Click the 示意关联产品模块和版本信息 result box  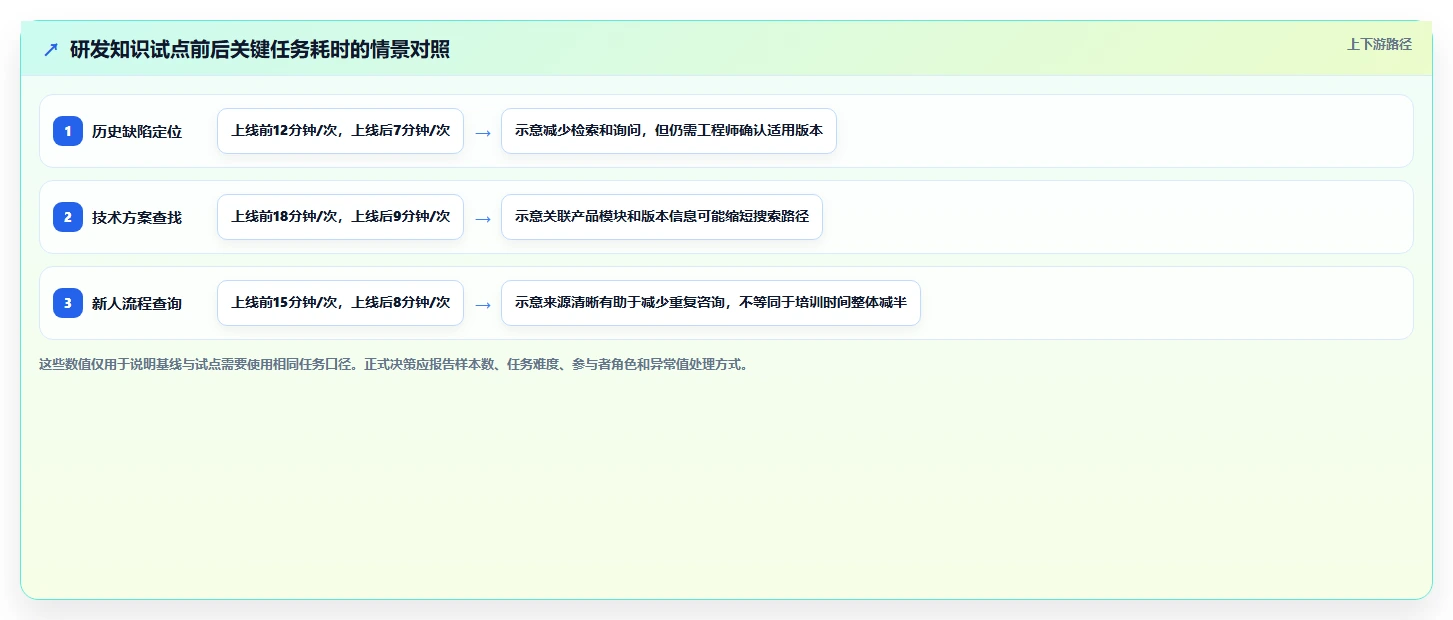pyautogui.click(x=662, y=217)
